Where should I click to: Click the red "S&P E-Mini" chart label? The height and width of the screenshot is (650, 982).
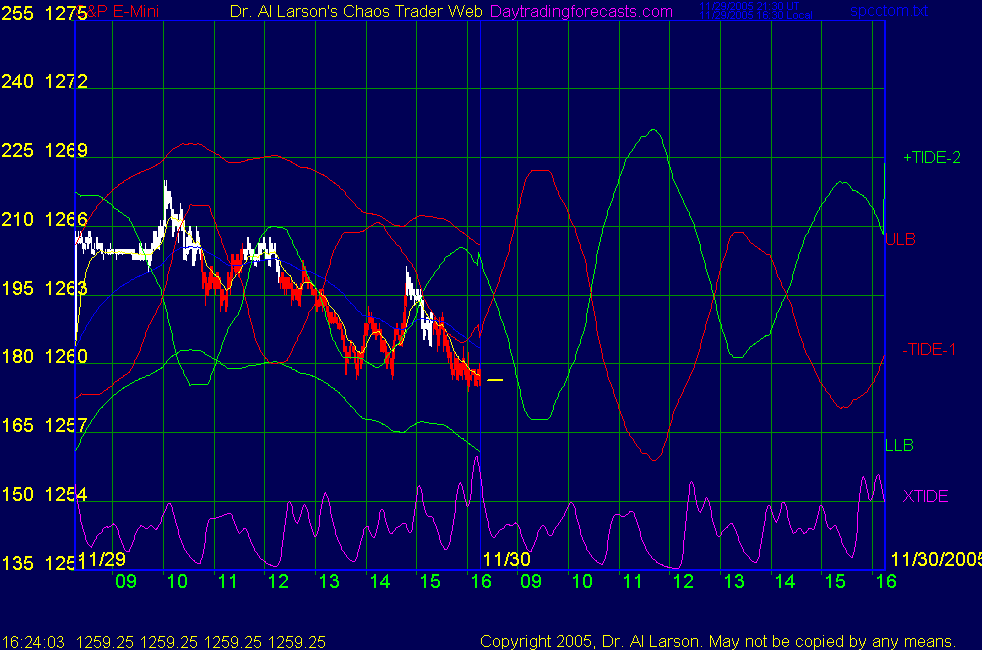click(x=119, y=11)
